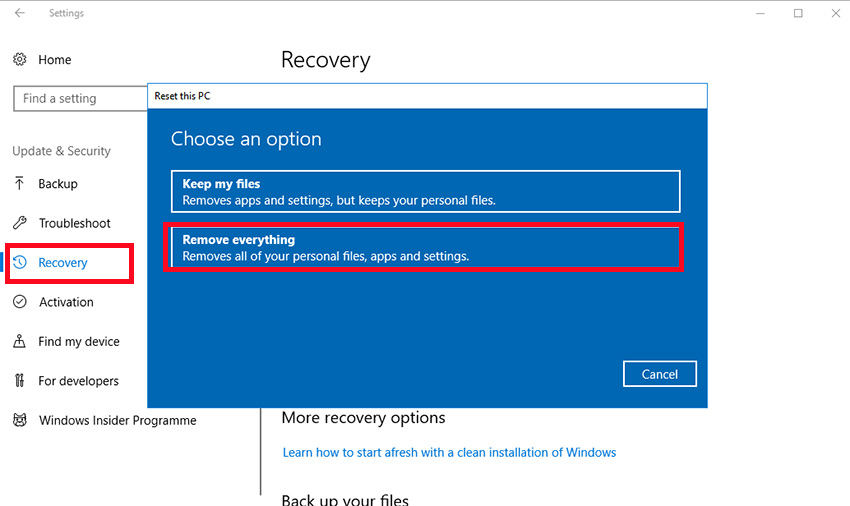Click the Home gear icon

tap(20, 60)
